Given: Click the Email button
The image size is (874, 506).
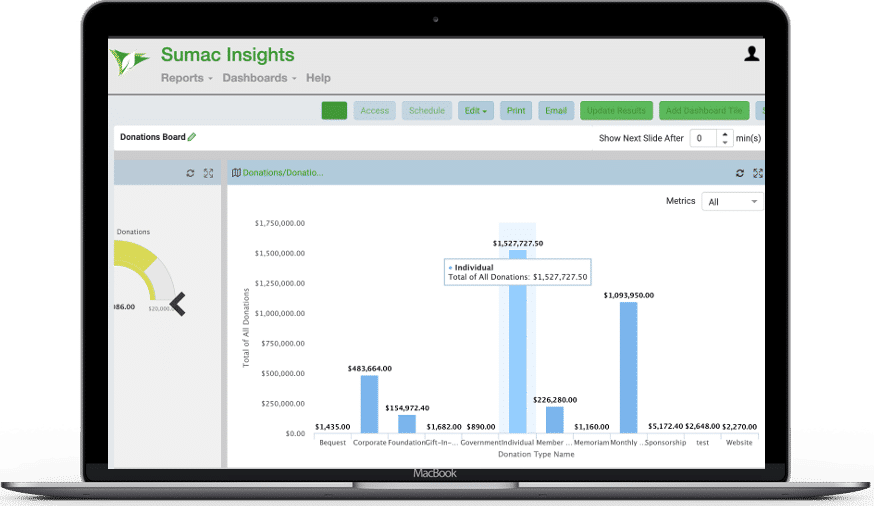Looking at the screenshot, I should point(556,110).
